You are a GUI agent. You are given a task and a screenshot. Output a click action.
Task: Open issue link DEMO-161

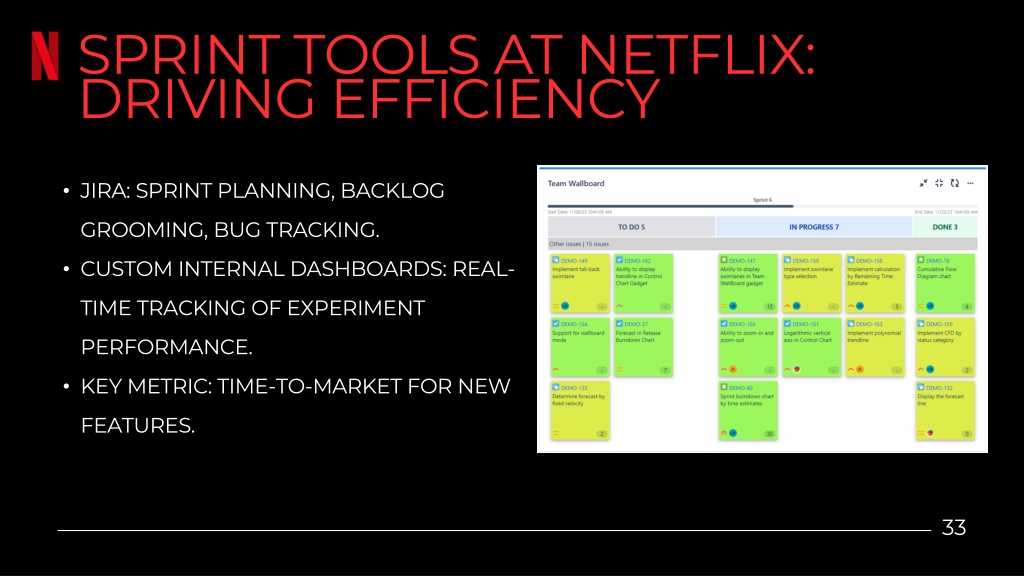(805, 324)
